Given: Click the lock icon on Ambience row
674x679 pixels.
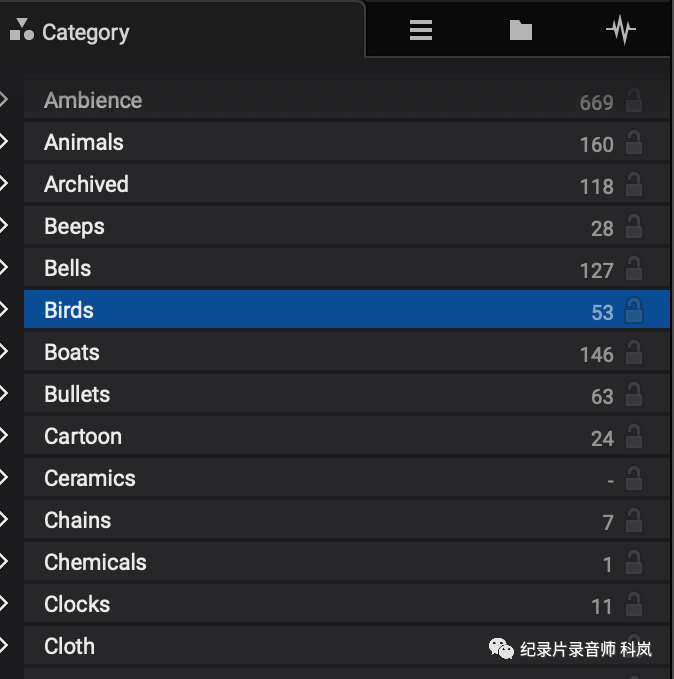Looking at the screenshot, I should (x=634, y=100).
